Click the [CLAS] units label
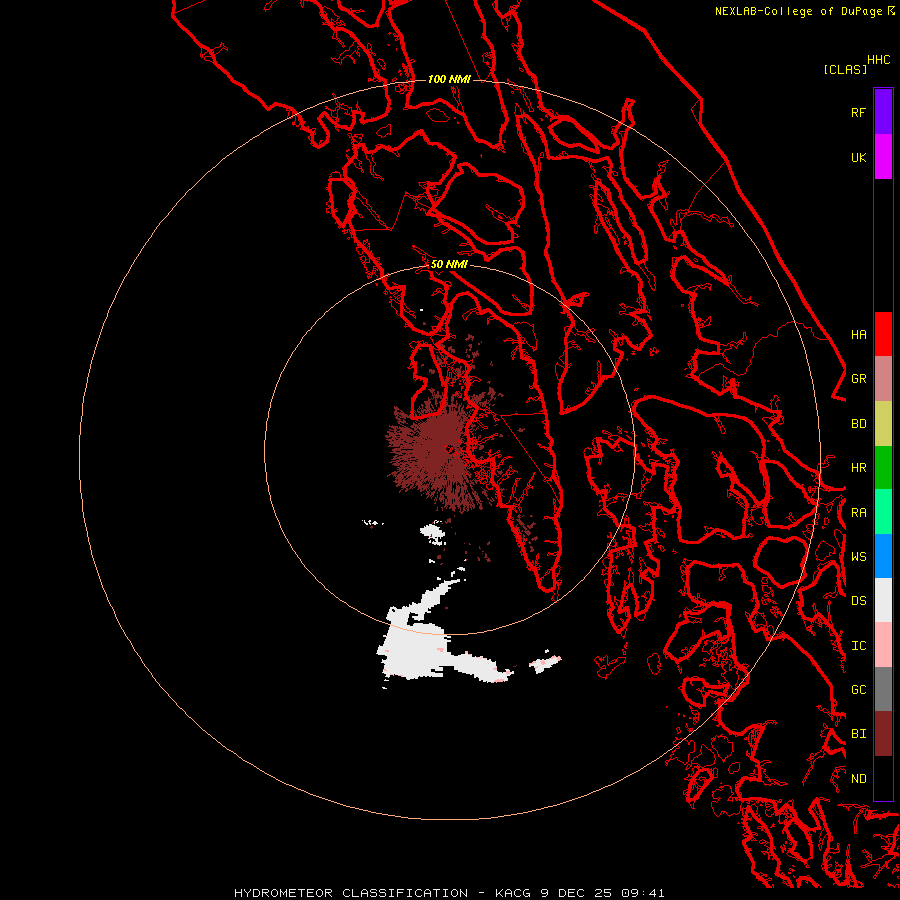Image resolution: width=900 pixels, height=900 pixels. [x=845, y=69]
